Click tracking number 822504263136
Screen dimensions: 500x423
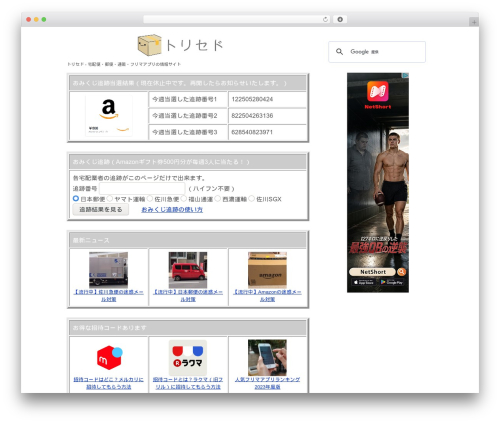[252, 116]
